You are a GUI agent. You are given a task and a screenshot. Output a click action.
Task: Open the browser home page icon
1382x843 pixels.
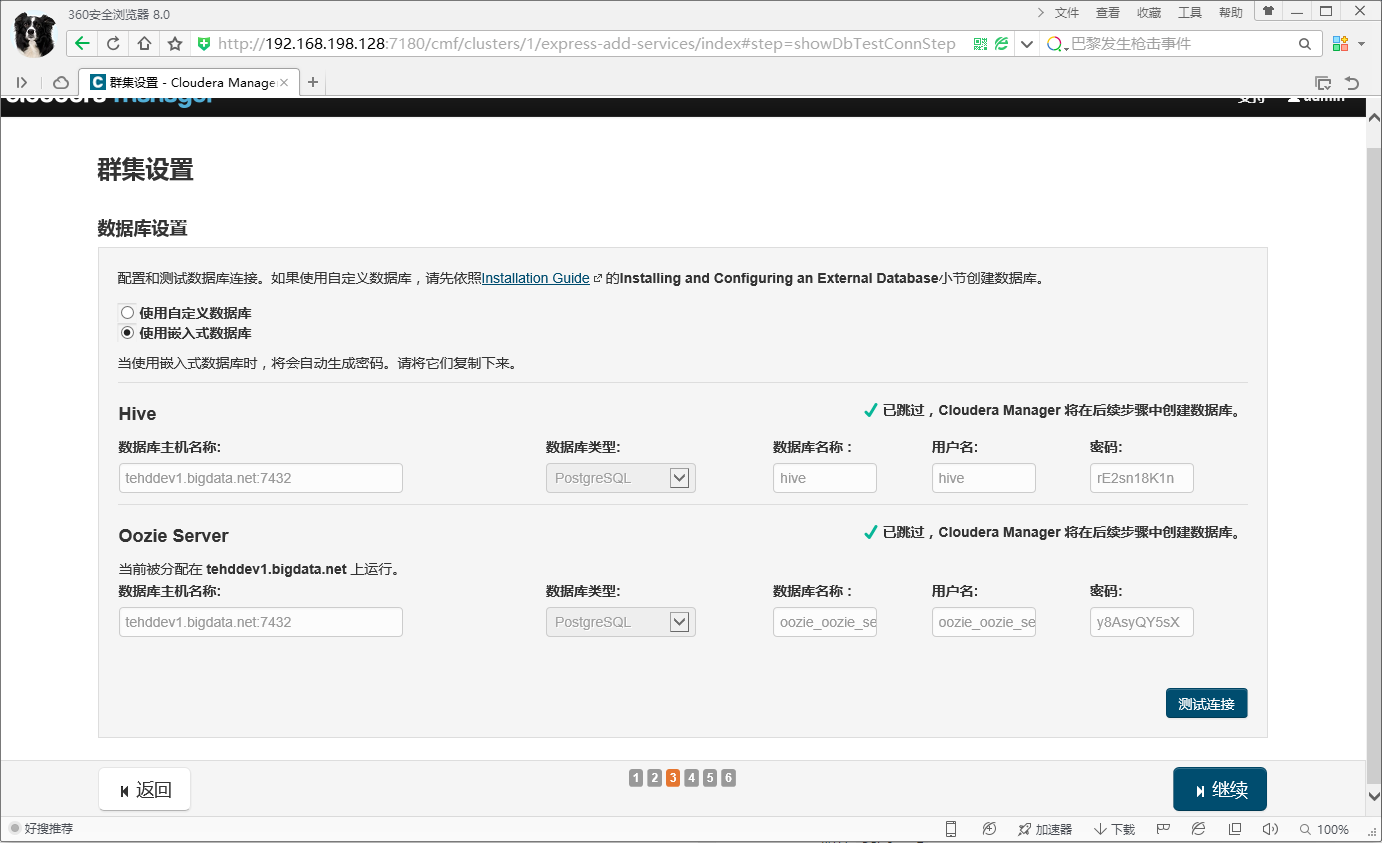pos(144,44)
